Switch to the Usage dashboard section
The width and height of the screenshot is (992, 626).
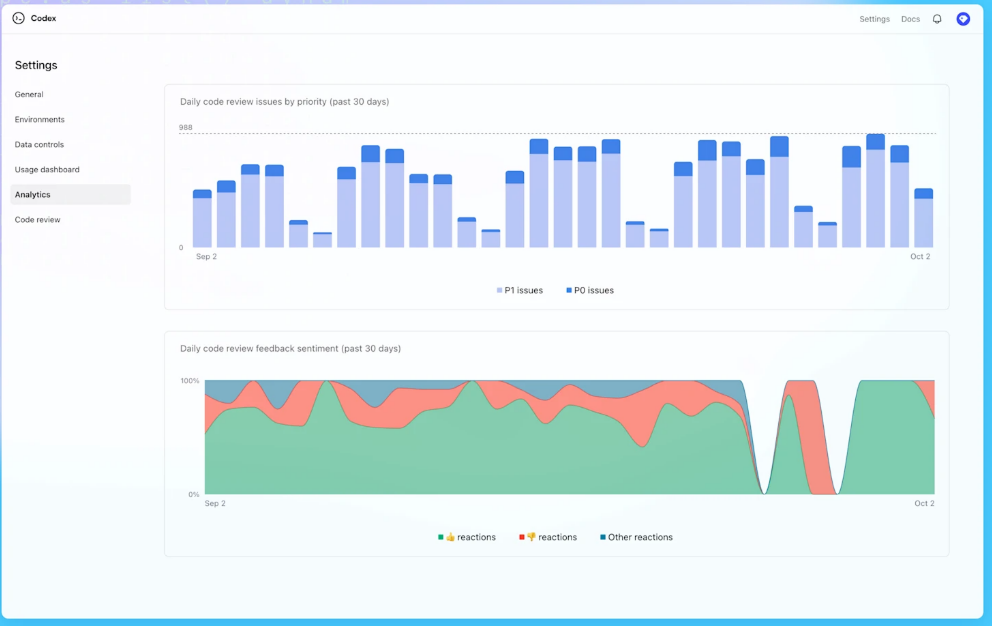(47, 169)
